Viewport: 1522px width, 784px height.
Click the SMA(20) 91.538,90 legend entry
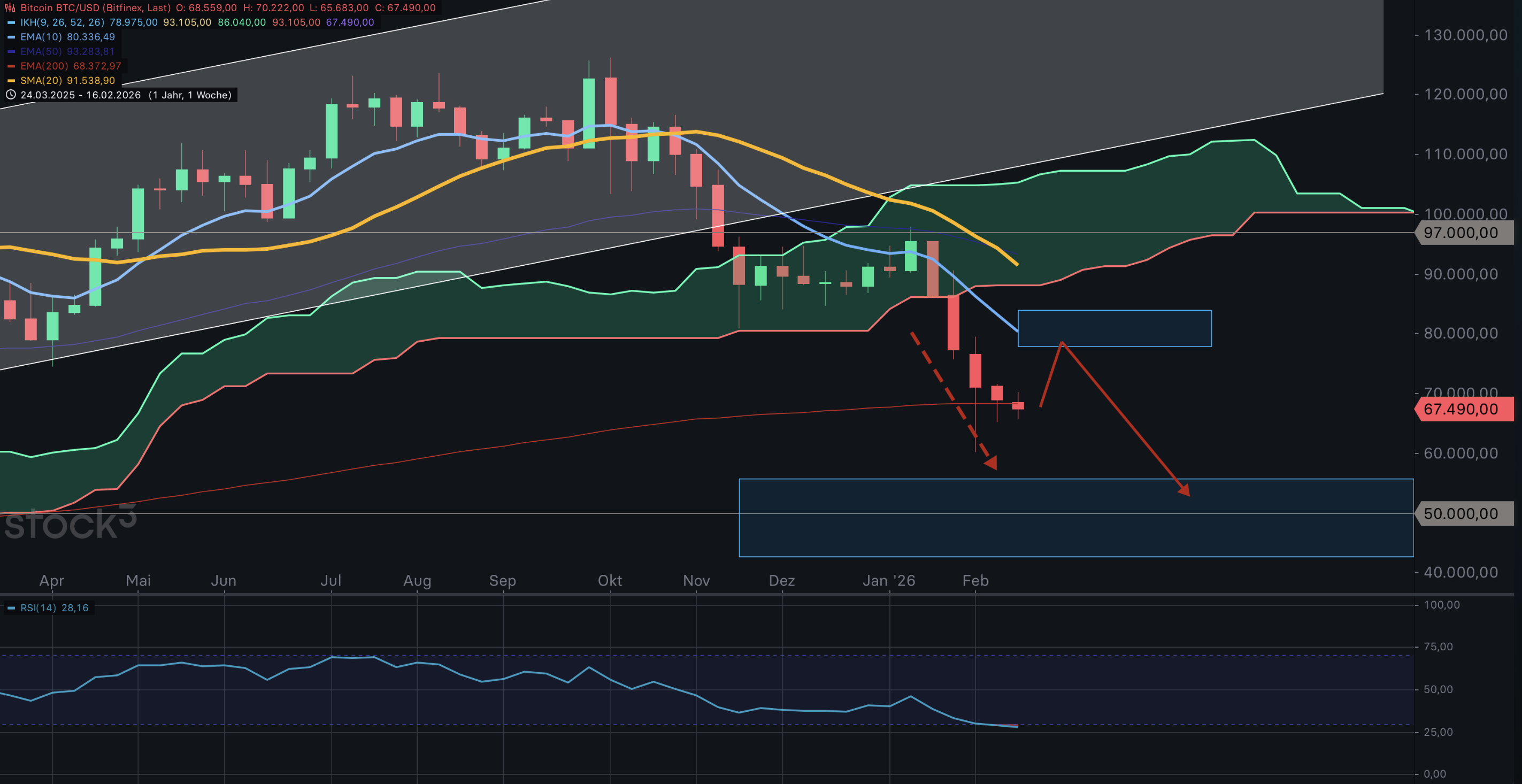point(67,81)
